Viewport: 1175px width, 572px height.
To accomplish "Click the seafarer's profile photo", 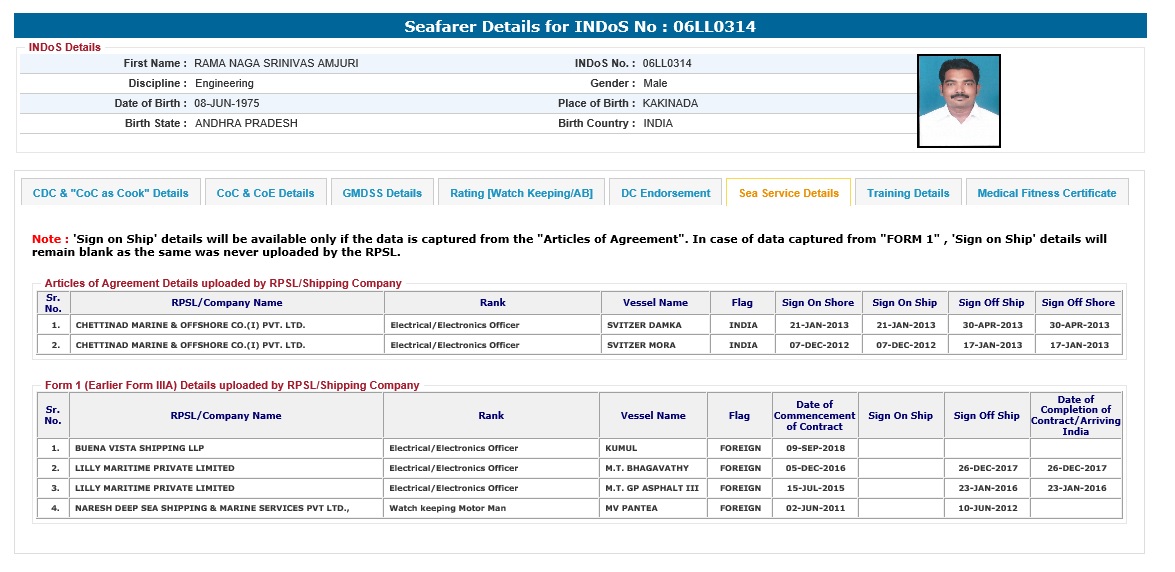I will tap(958, 101).
